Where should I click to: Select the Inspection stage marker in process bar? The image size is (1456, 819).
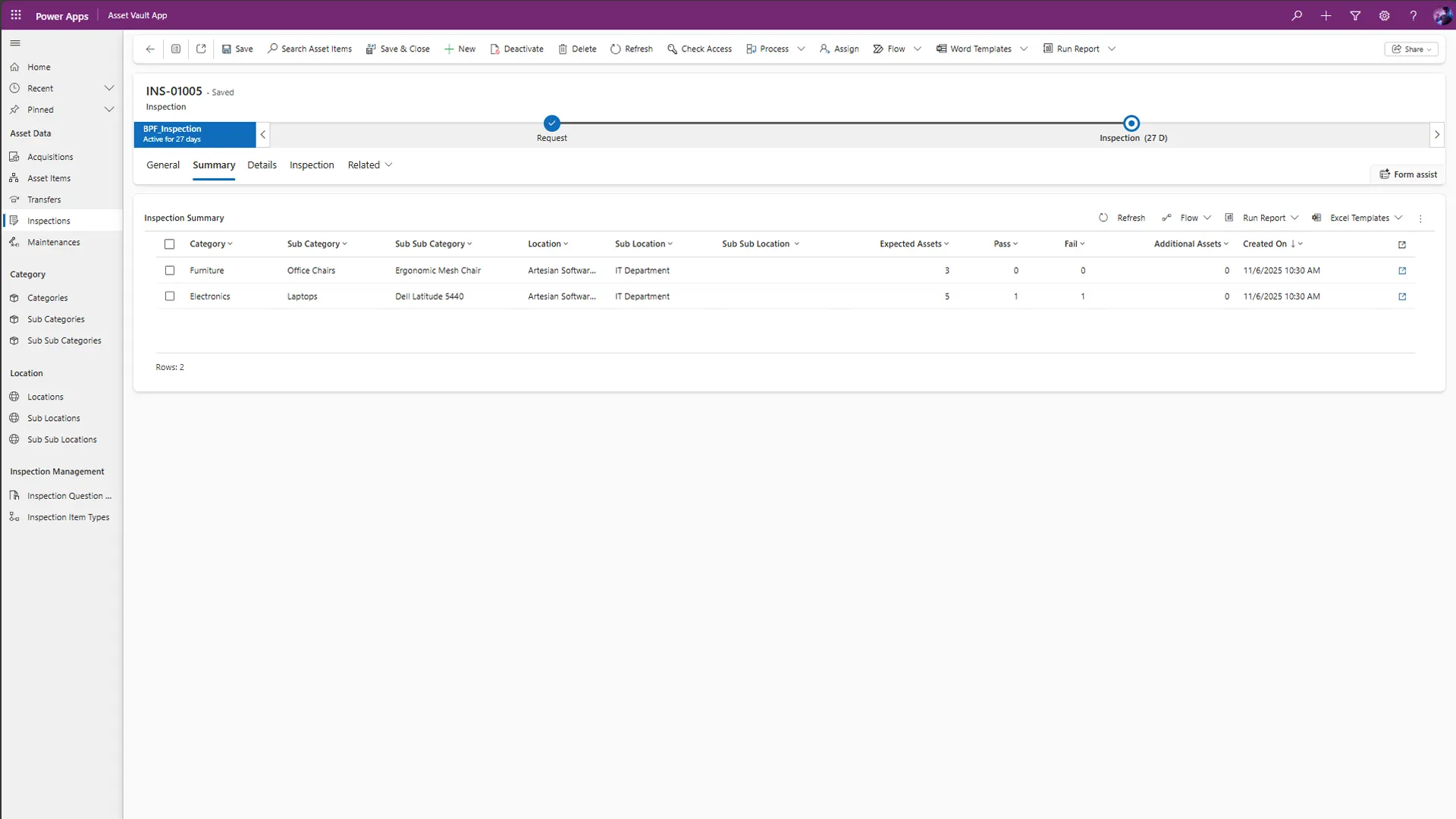coord(1131,123)
